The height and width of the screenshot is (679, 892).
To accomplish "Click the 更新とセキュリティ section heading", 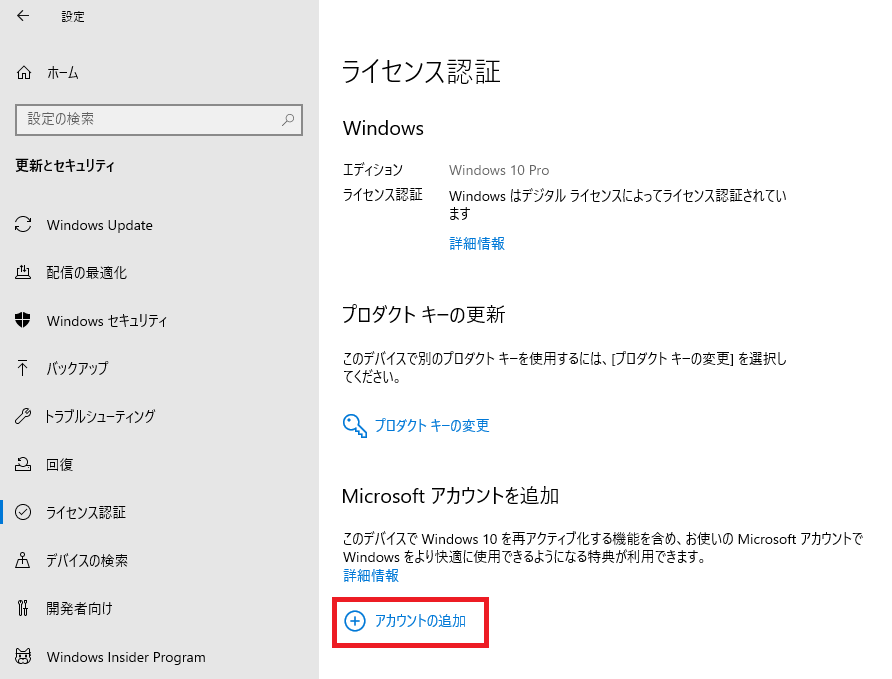I will tap(65, 165).
